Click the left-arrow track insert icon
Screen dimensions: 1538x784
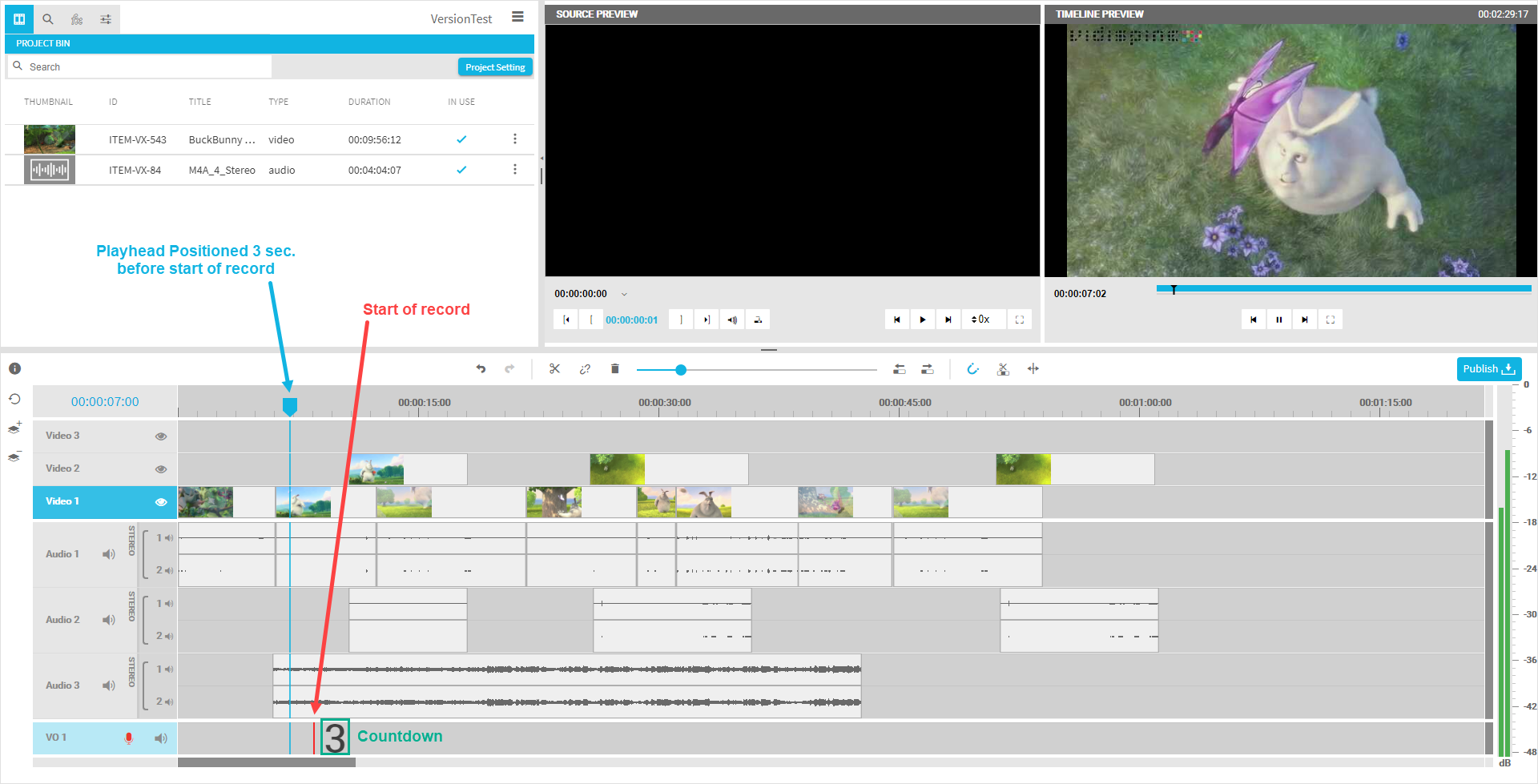(x=900, y=369)
